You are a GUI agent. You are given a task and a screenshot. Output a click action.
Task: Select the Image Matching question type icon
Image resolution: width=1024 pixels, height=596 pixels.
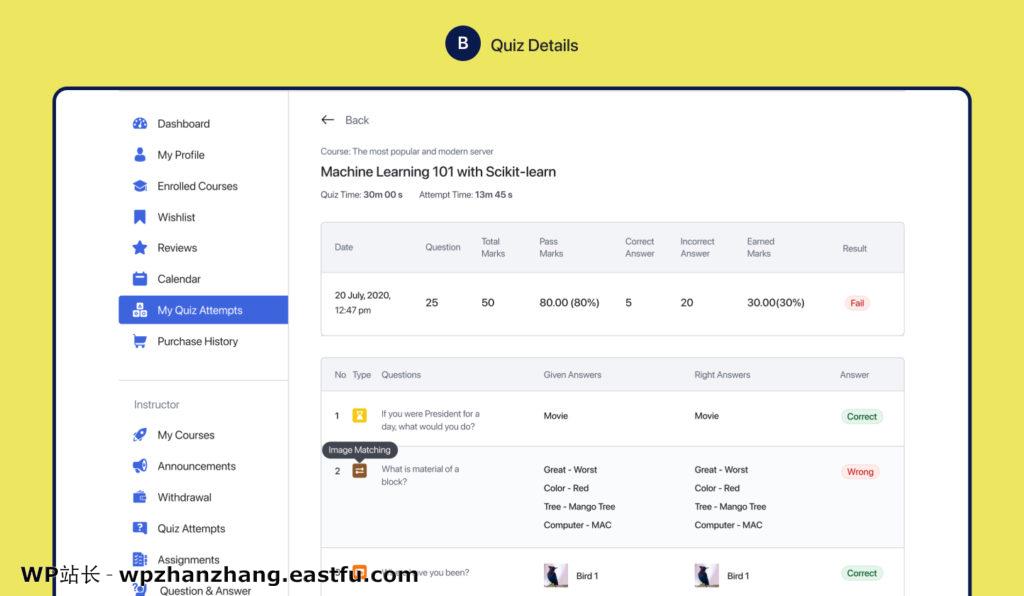click(x=357, y=470)
